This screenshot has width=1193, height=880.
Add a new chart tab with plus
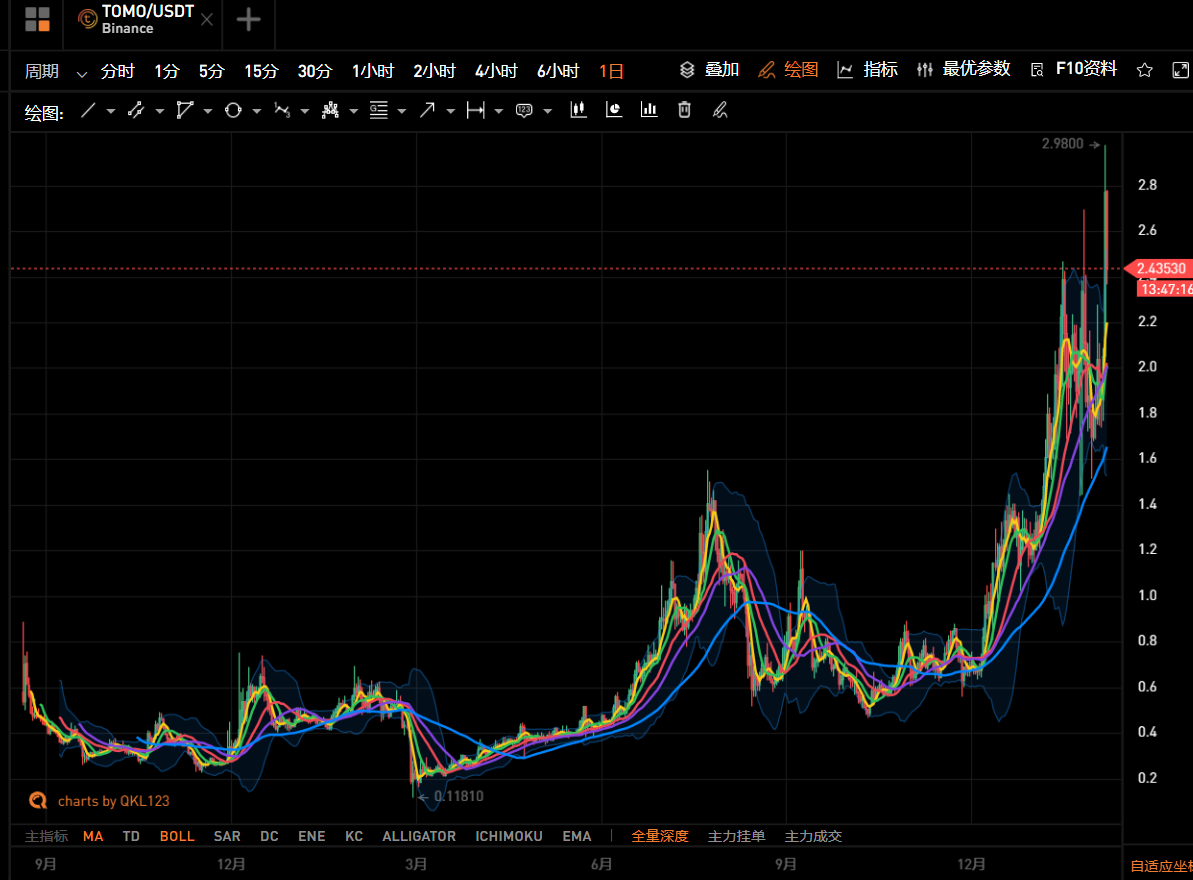(x=248, y=20)
